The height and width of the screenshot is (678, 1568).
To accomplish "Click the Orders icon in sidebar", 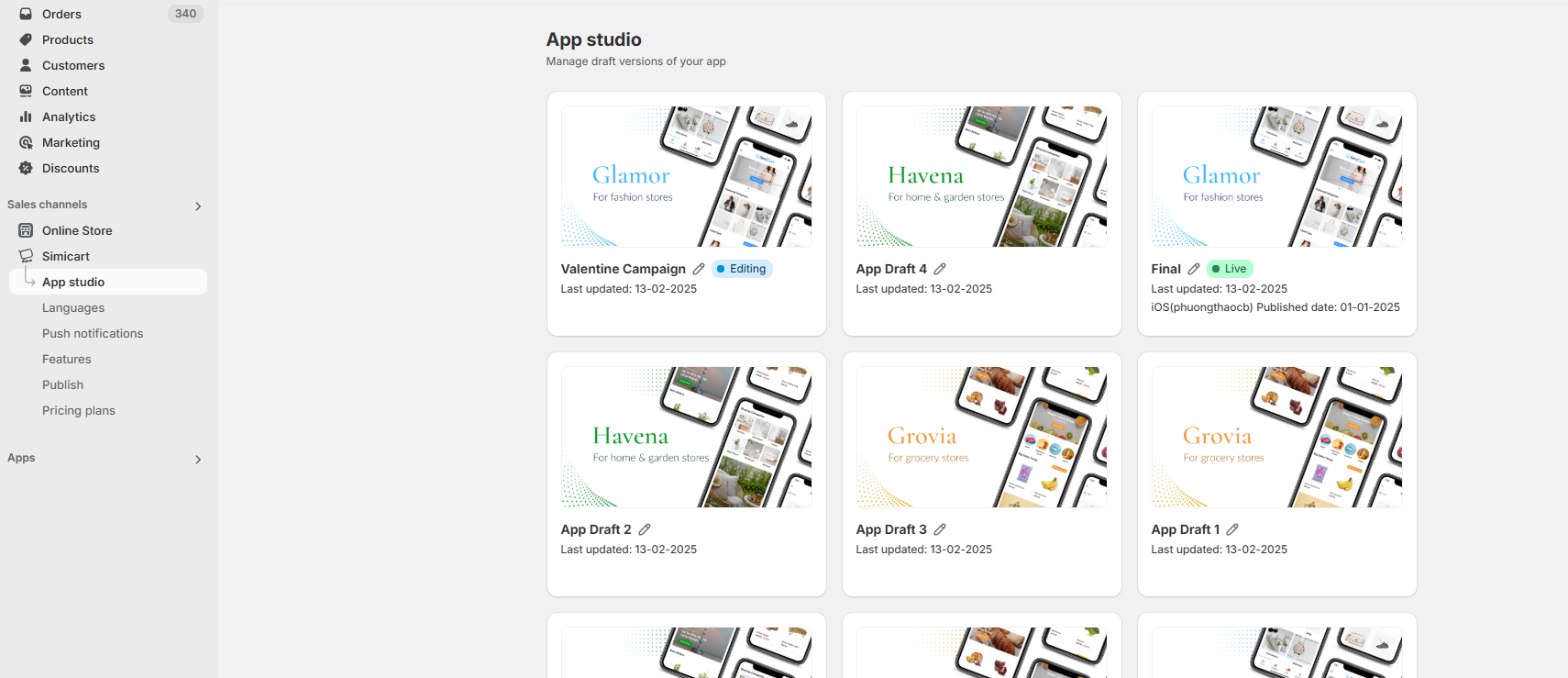I will point(26,14).
